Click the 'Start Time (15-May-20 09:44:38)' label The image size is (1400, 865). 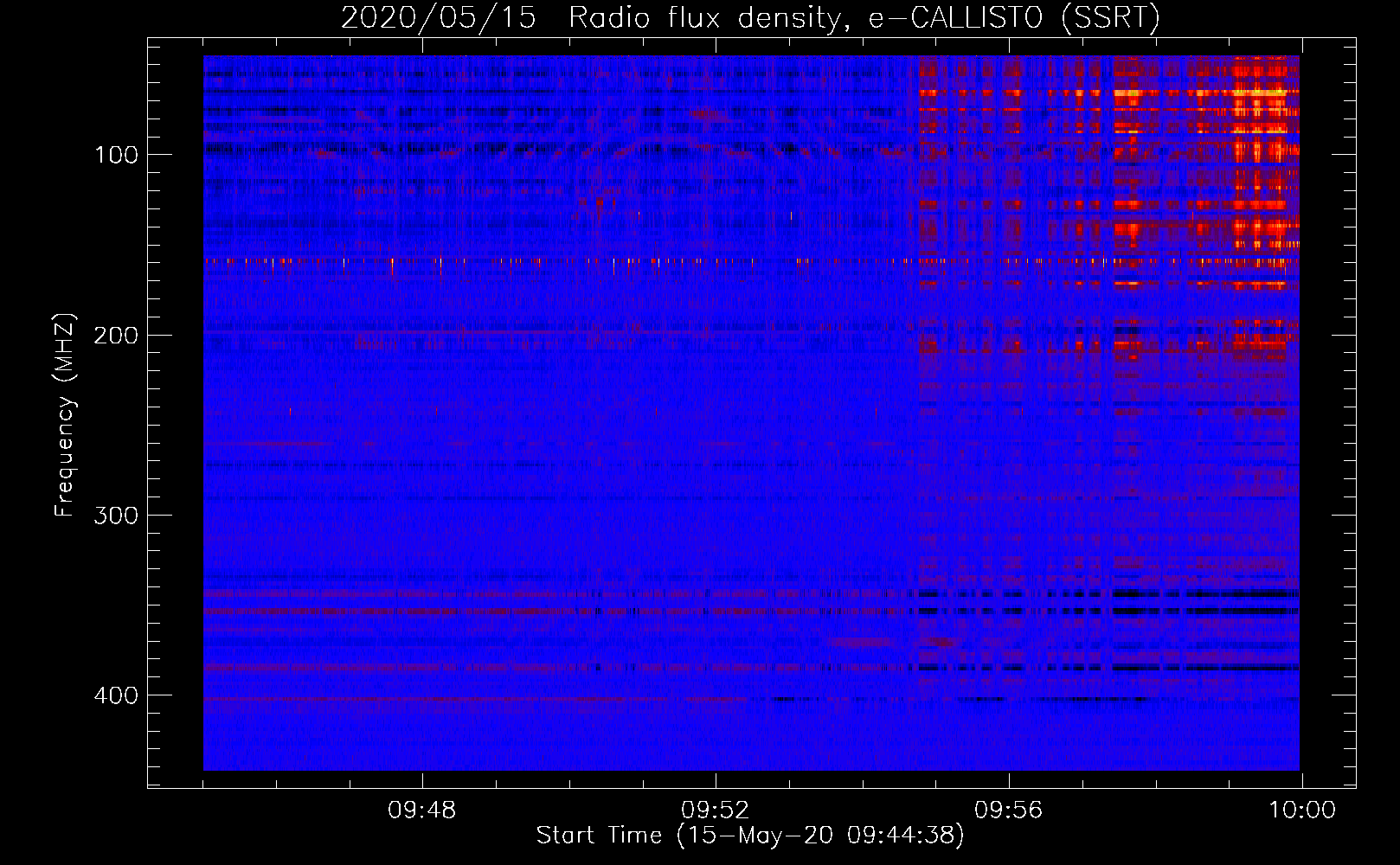click(x=750, y=836)
